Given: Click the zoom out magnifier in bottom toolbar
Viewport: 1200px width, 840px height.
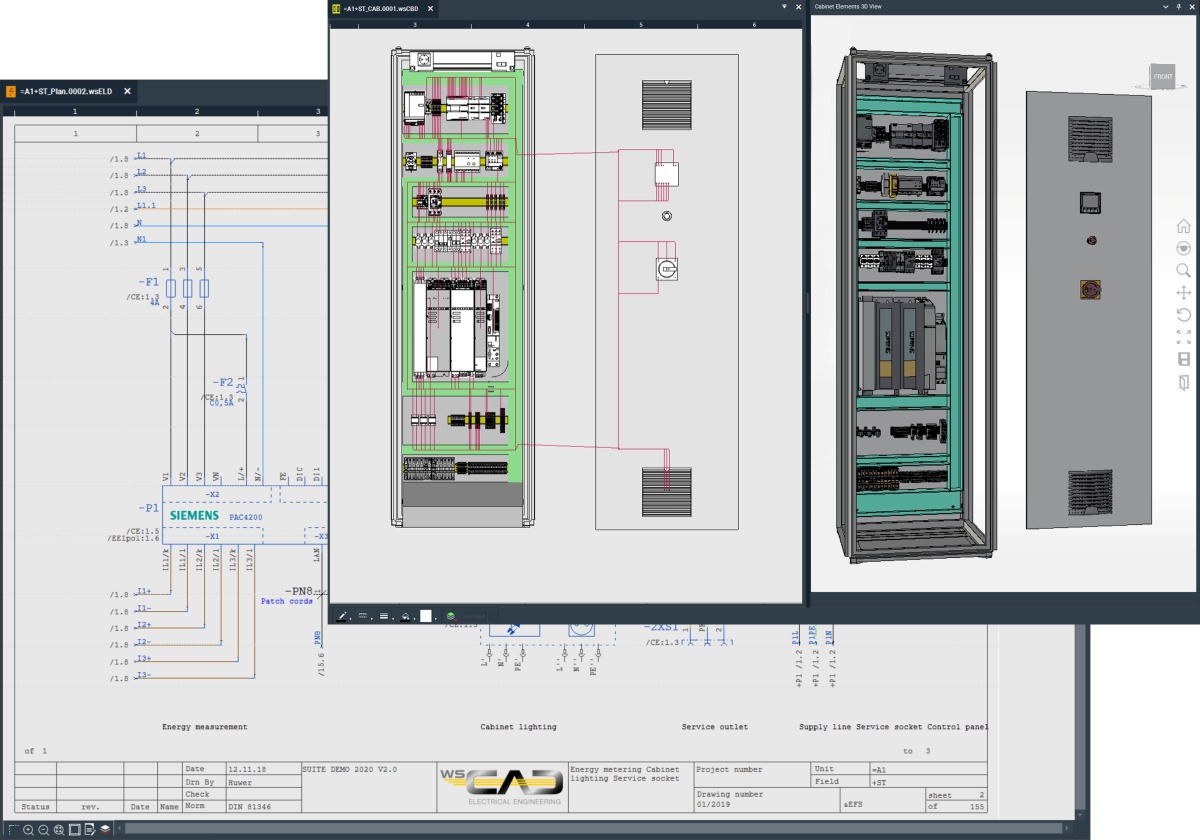Looking at the screenshot, I should (x=44, y=830).
